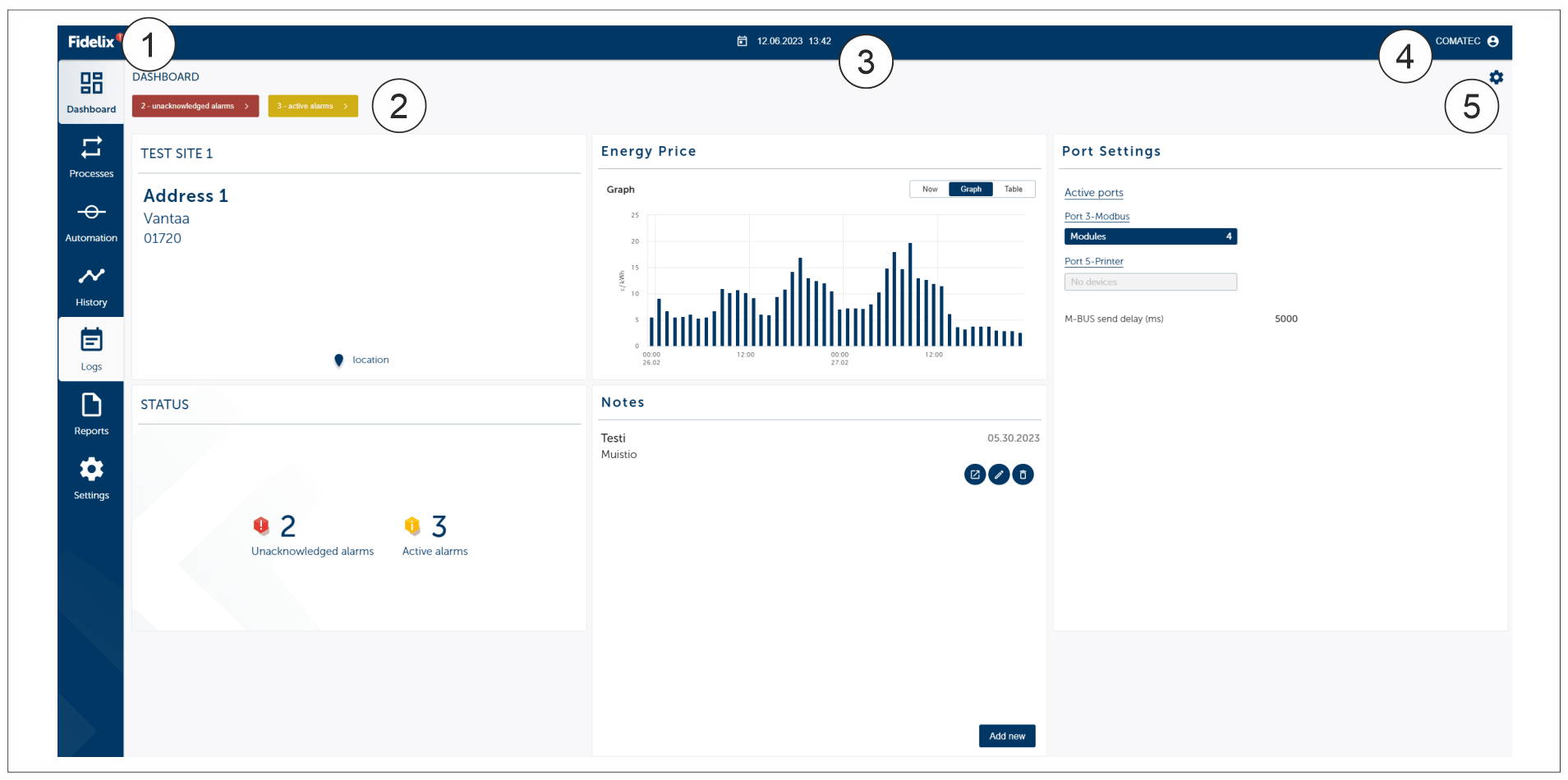Open the Dashboard sidebar item
Viewport: 1568px width, 780px height.
coord(91,92)
